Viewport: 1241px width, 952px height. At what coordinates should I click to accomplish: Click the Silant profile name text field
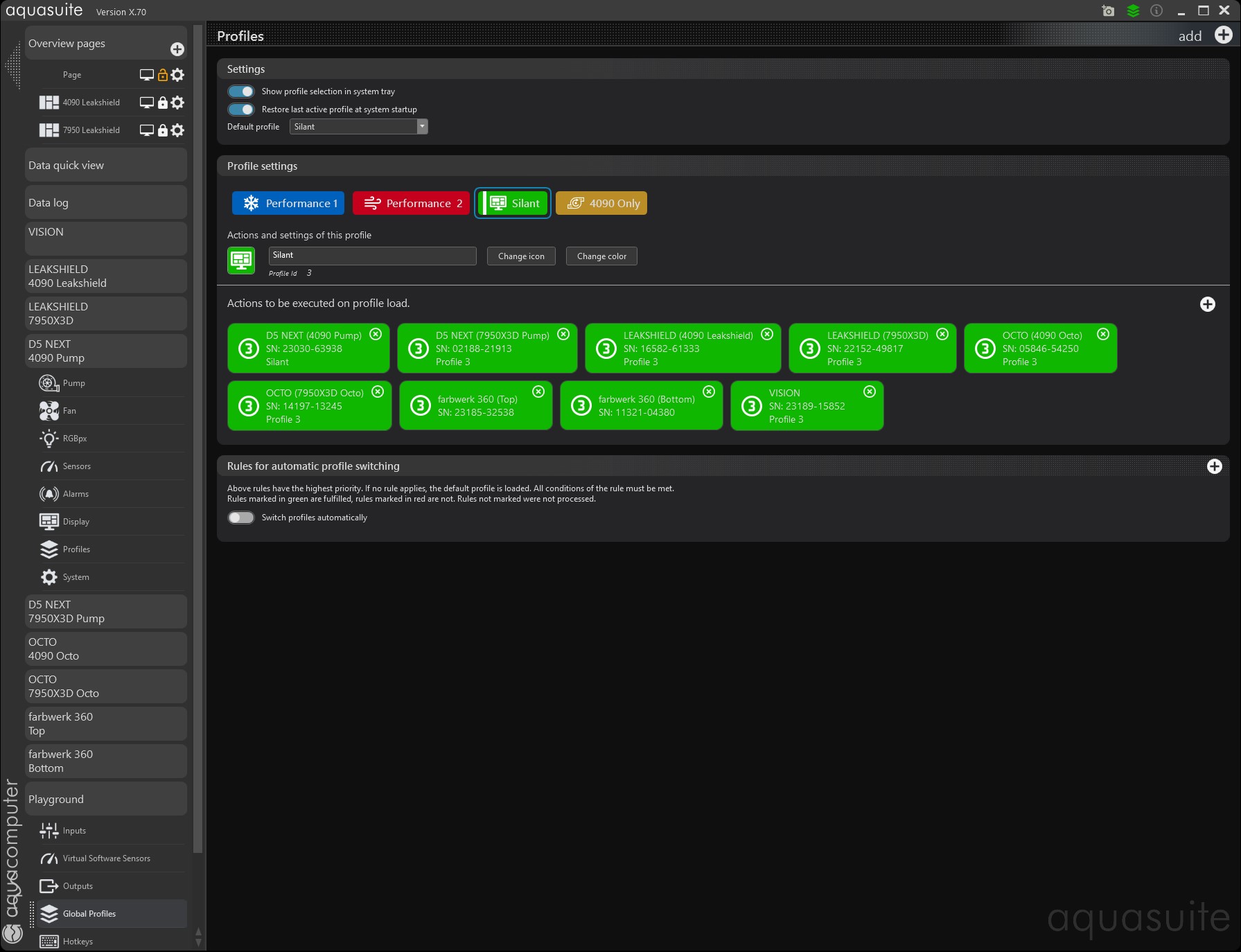coord(372,256)
